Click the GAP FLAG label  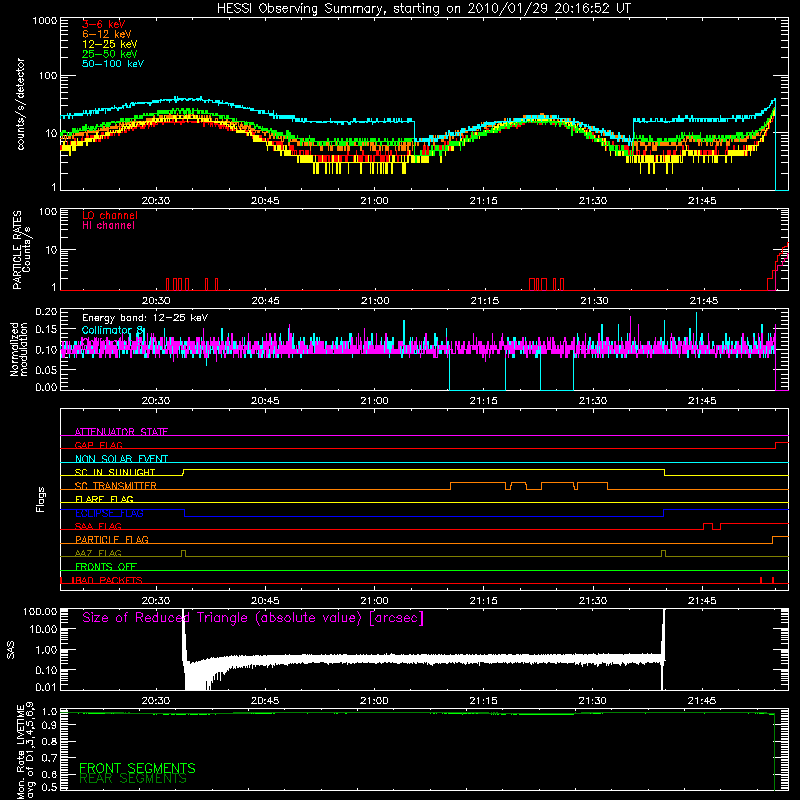98,445
